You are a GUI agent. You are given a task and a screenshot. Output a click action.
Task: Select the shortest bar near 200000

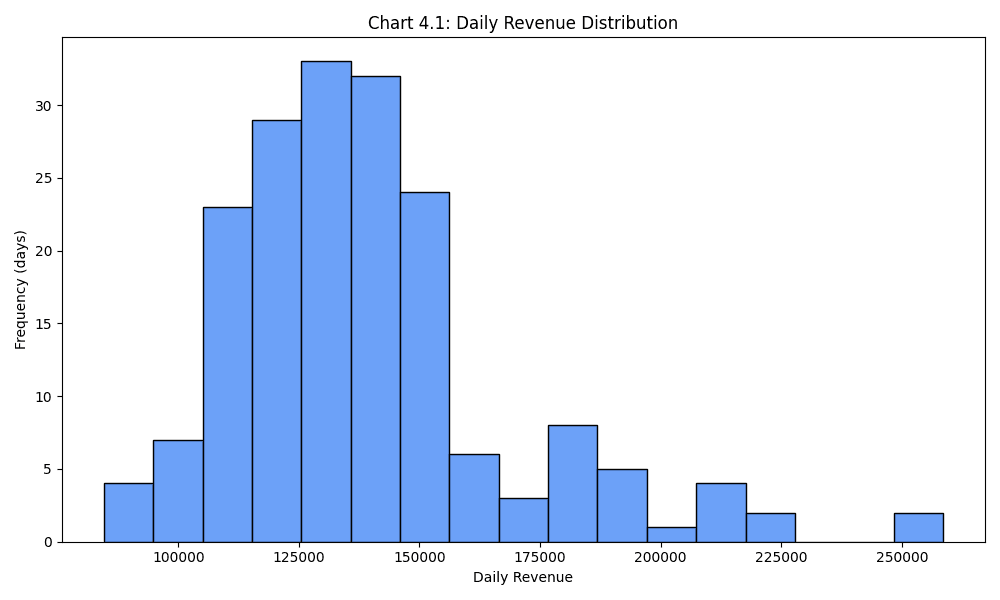671,534
